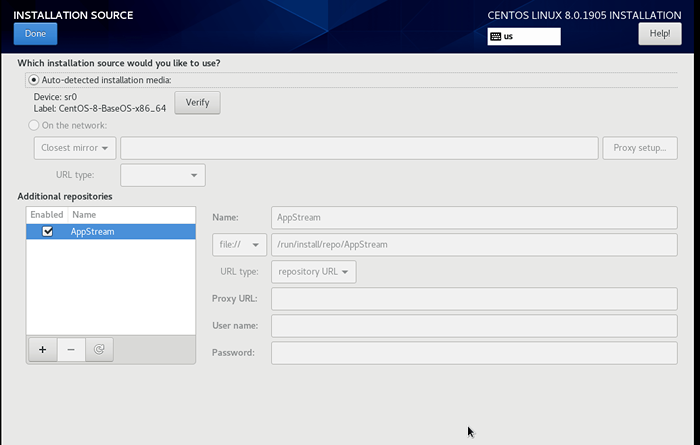This screenshot has width=700, height=445.
Task: Open the Closest mirror dropdown
Action: click(x=75, y=148)
